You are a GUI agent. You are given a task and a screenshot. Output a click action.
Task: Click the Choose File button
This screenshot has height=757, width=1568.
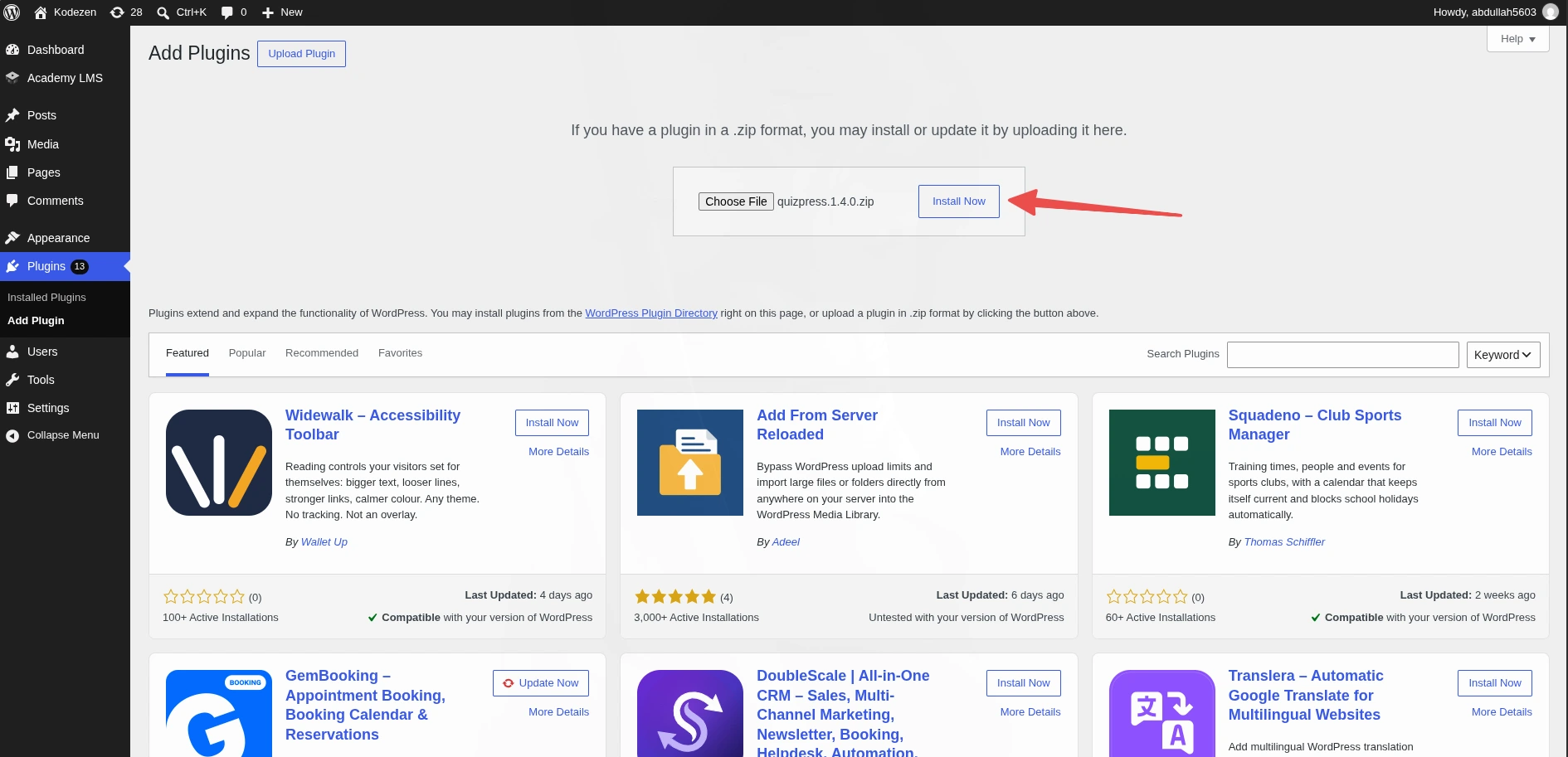click(x=736, y=201)
